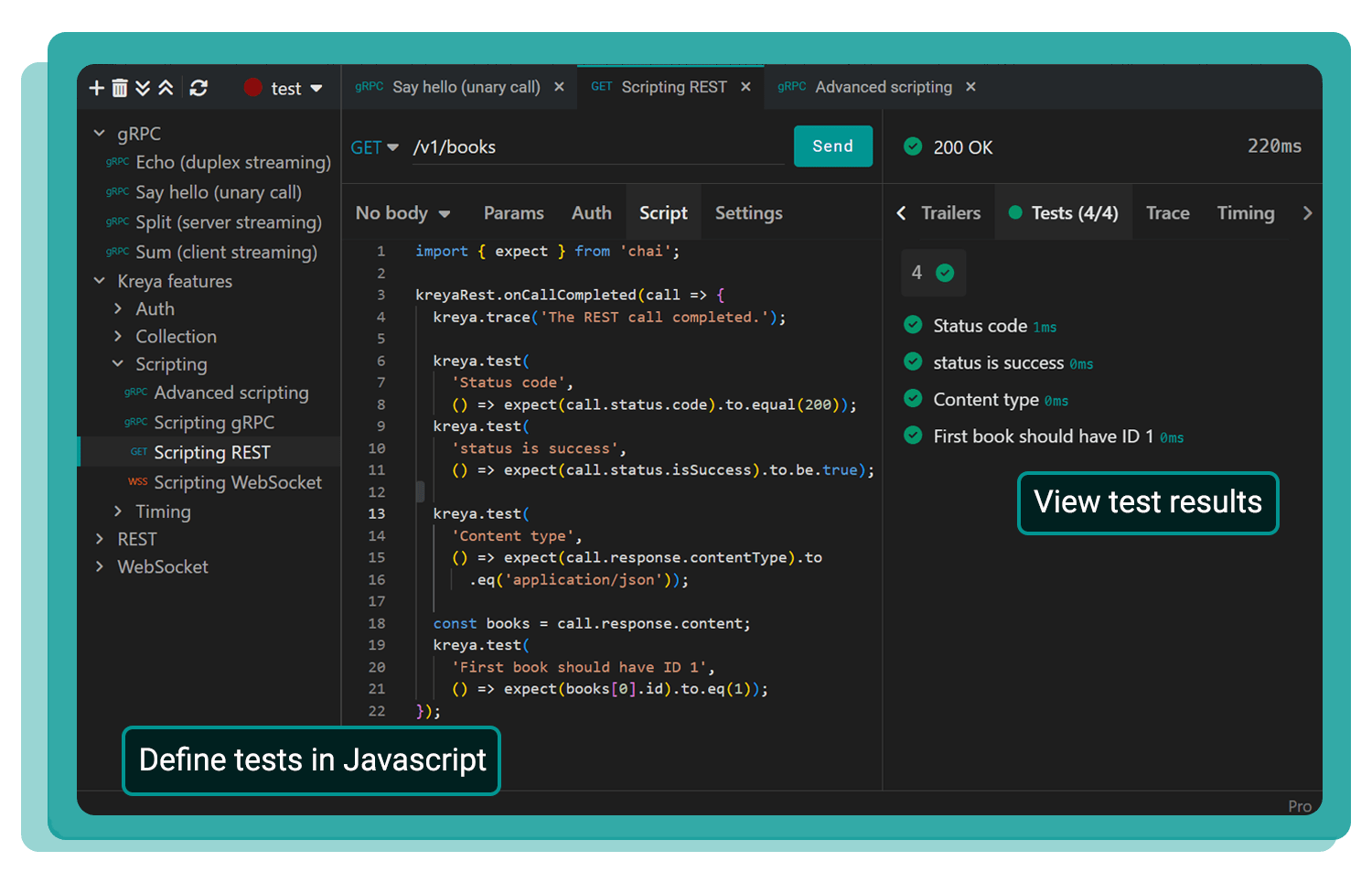The width and height of the screenshot is (1372, 883).
Task: Expand the REST folder in the sidebar
Action: coord(100,539)
